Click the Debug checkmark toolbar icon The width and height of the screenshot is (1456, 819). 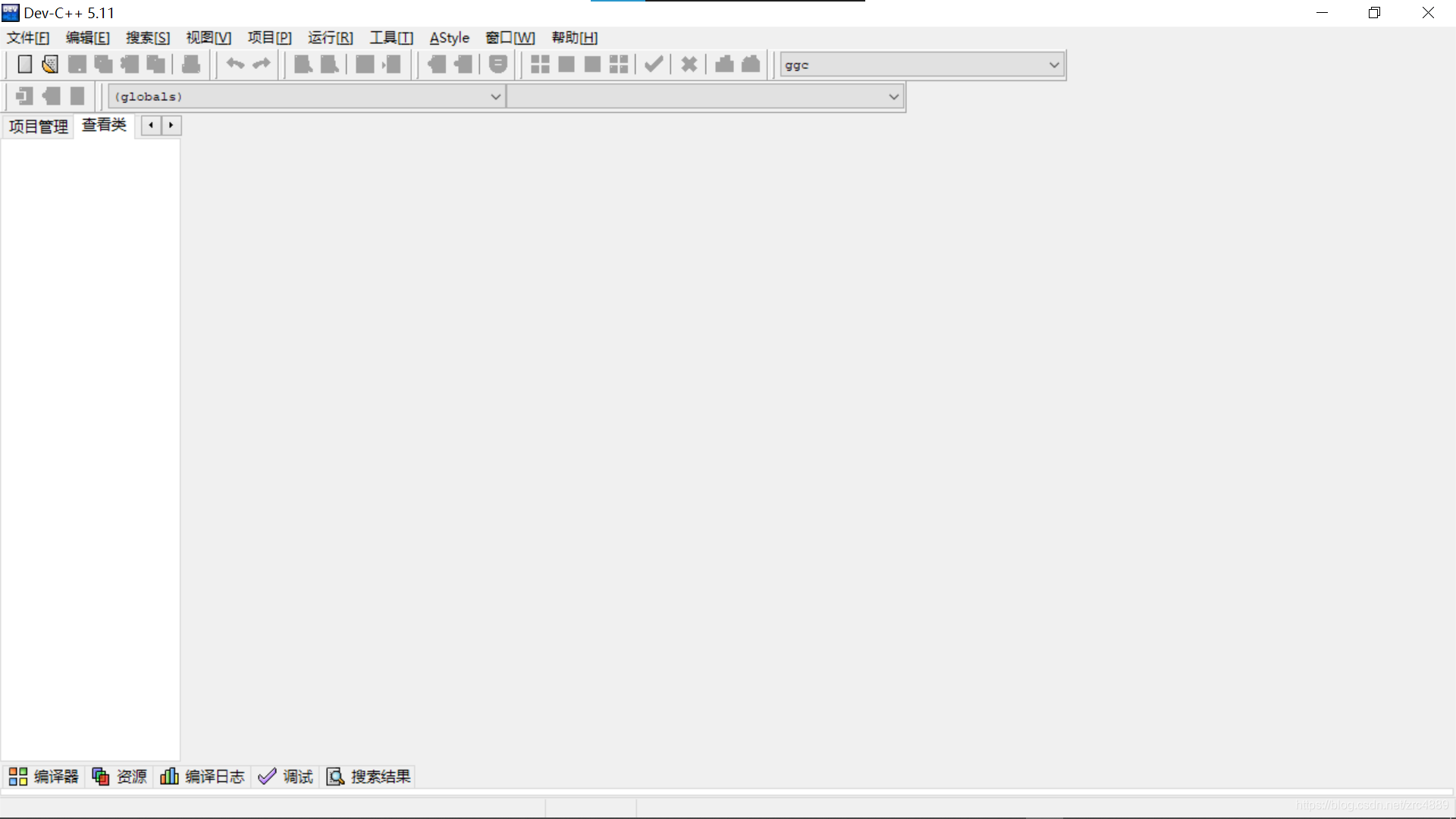tap(654, 64)
